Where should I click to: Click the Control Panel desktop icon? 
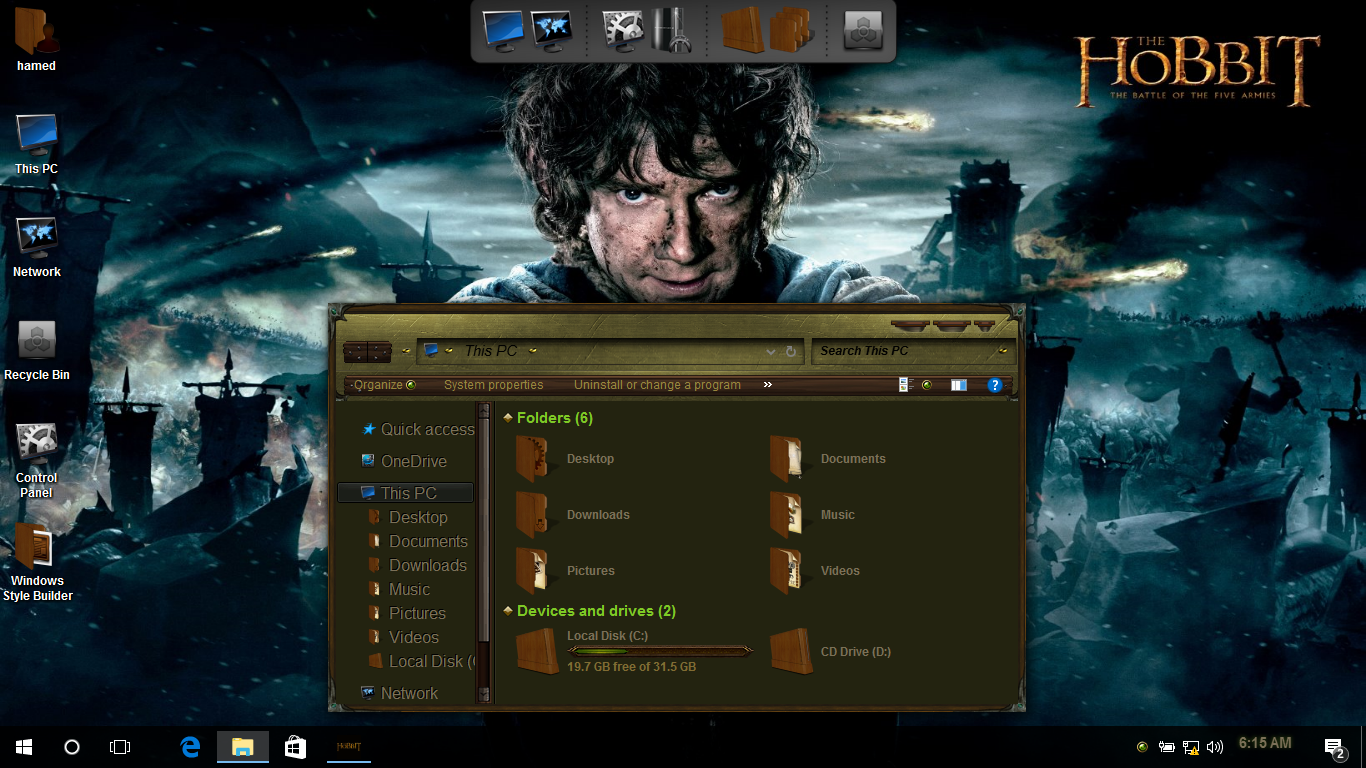coord(37,445)
